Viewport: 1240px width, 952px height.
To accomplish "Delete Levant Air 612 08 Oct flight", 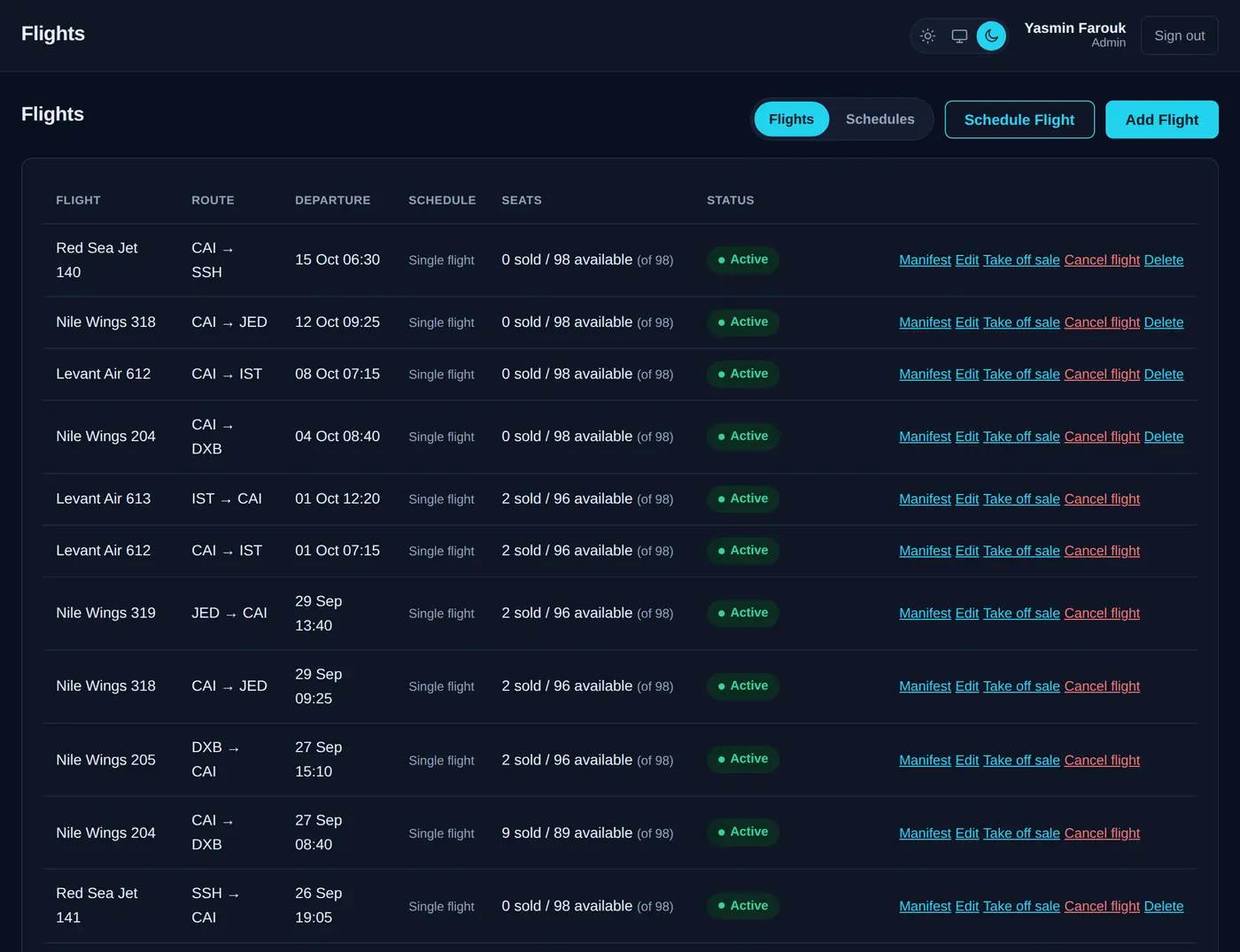I will 1163,375.
